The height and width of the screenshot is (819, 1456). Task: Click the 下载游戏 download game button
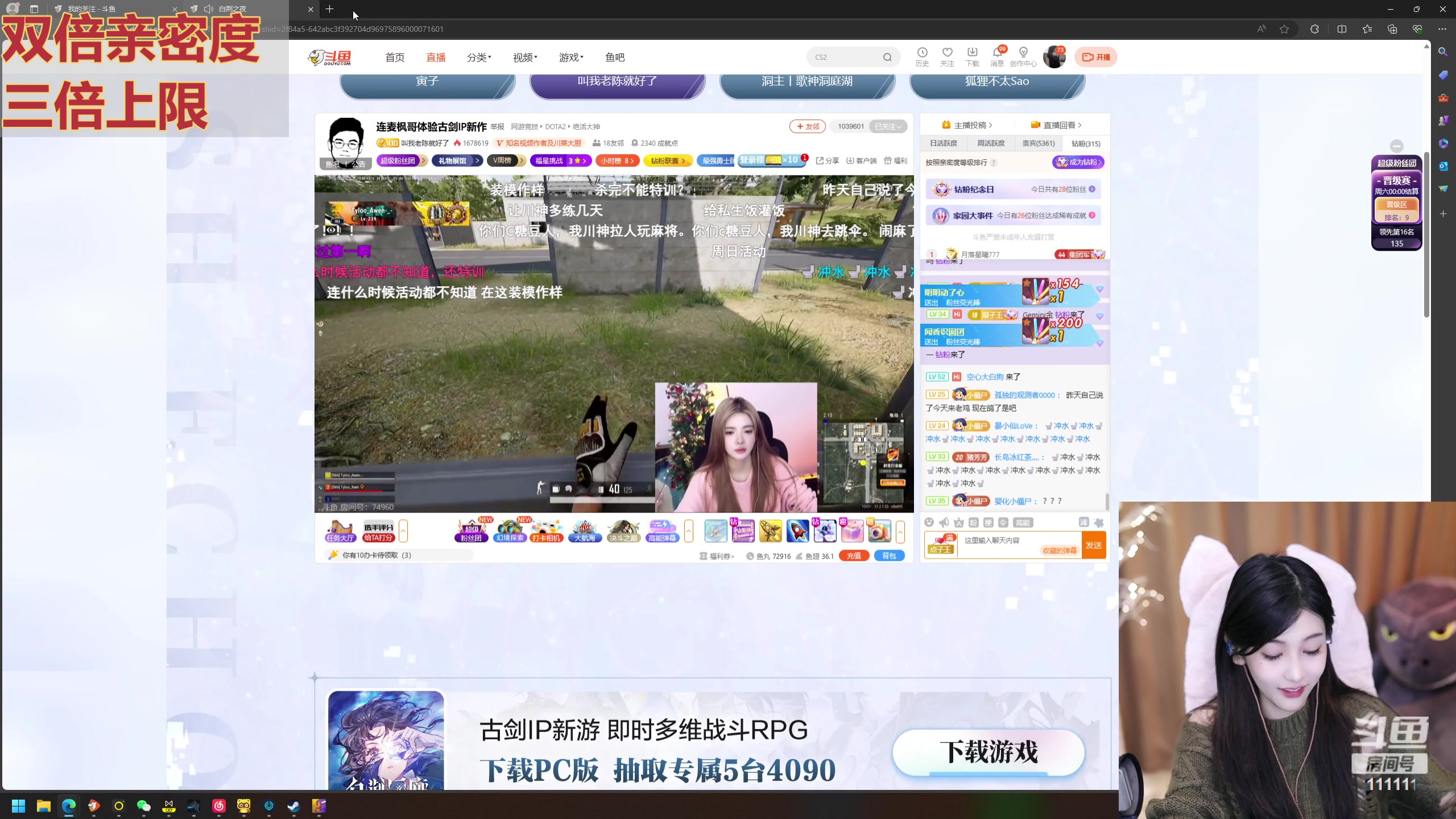[x=990, y=751]
